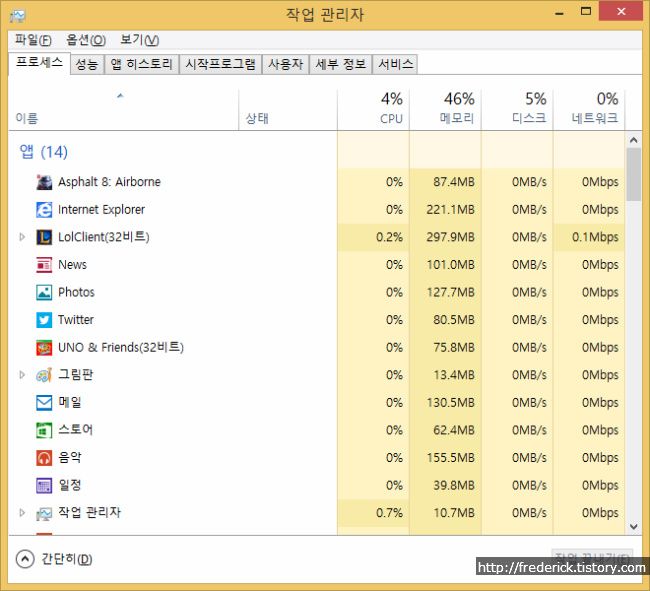
Task: Select the Twitter process name
Action: click(x=75, y=320)
